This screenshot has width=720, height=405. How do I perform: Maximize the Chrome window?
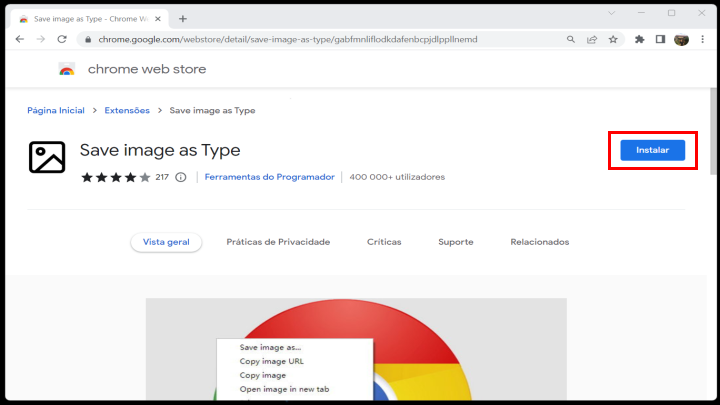672,13
